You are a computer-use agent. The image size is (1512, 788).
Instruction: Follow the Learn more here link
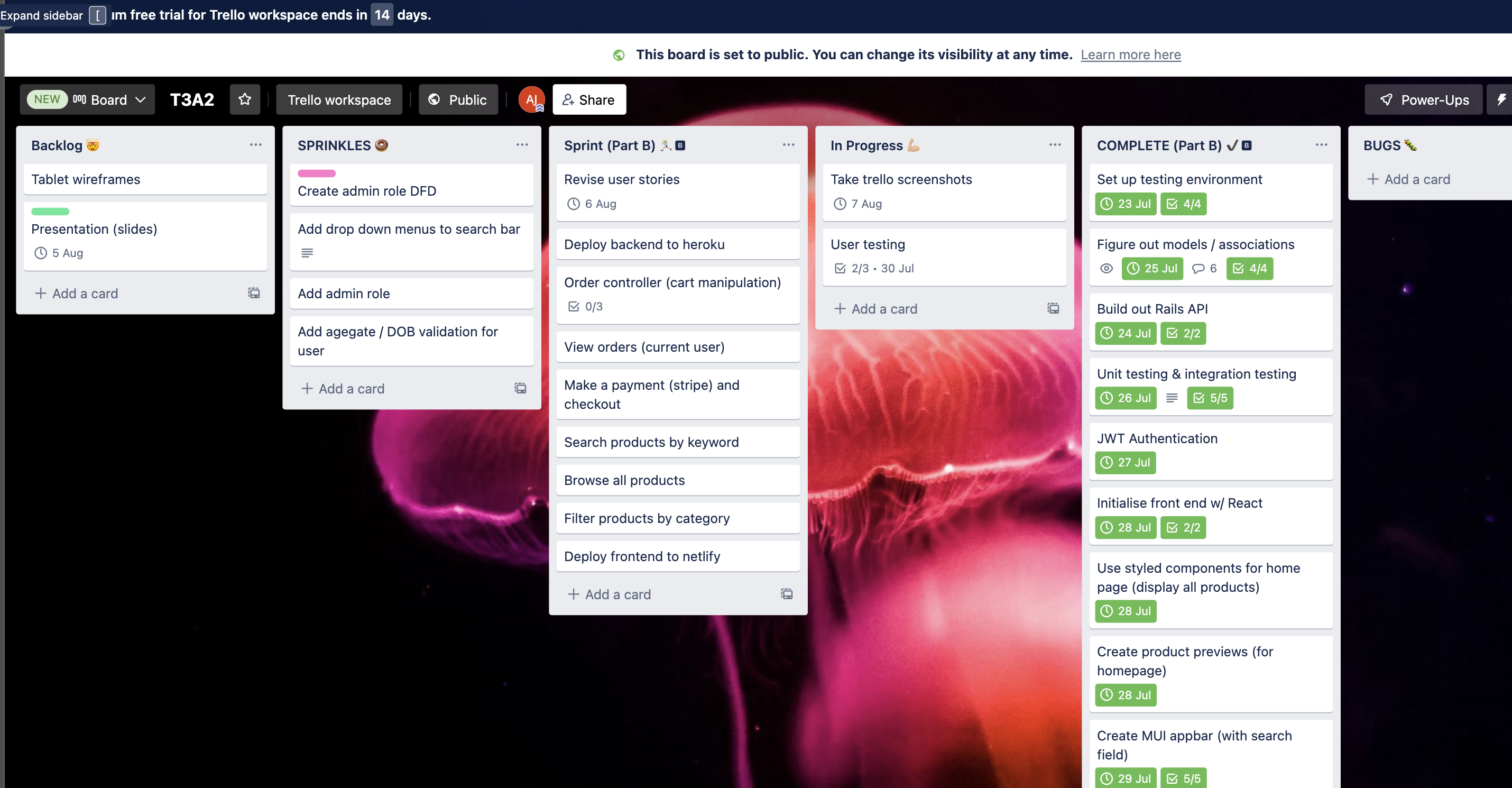coord(1130,54)
